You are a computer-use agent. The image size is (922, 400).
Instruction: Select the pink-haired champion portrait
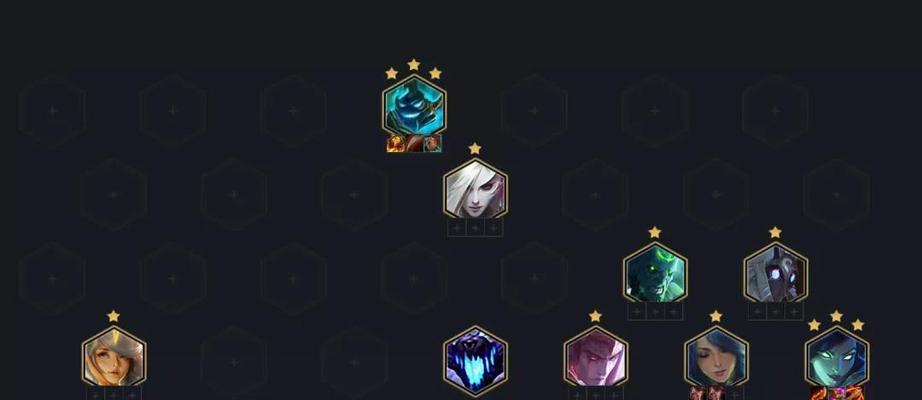click(x=596, y=358)
